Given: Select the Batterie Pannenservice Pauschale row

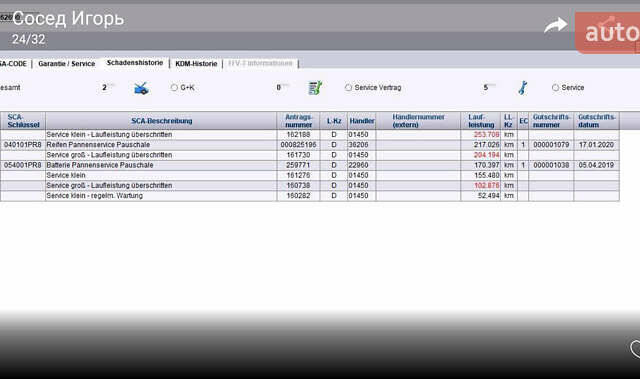Looking at the screenshot, I should pyautogui.click(x=310, y=165).
